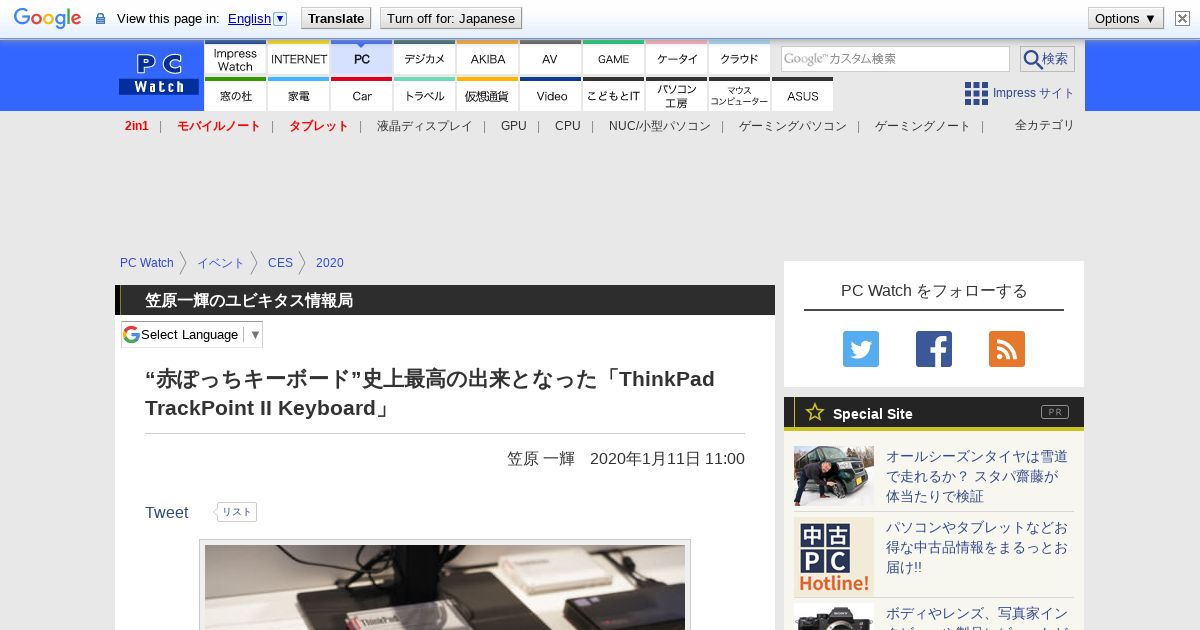Open the GPU category link
Screen dimensions: 1200x630
(x=514, y=126)
